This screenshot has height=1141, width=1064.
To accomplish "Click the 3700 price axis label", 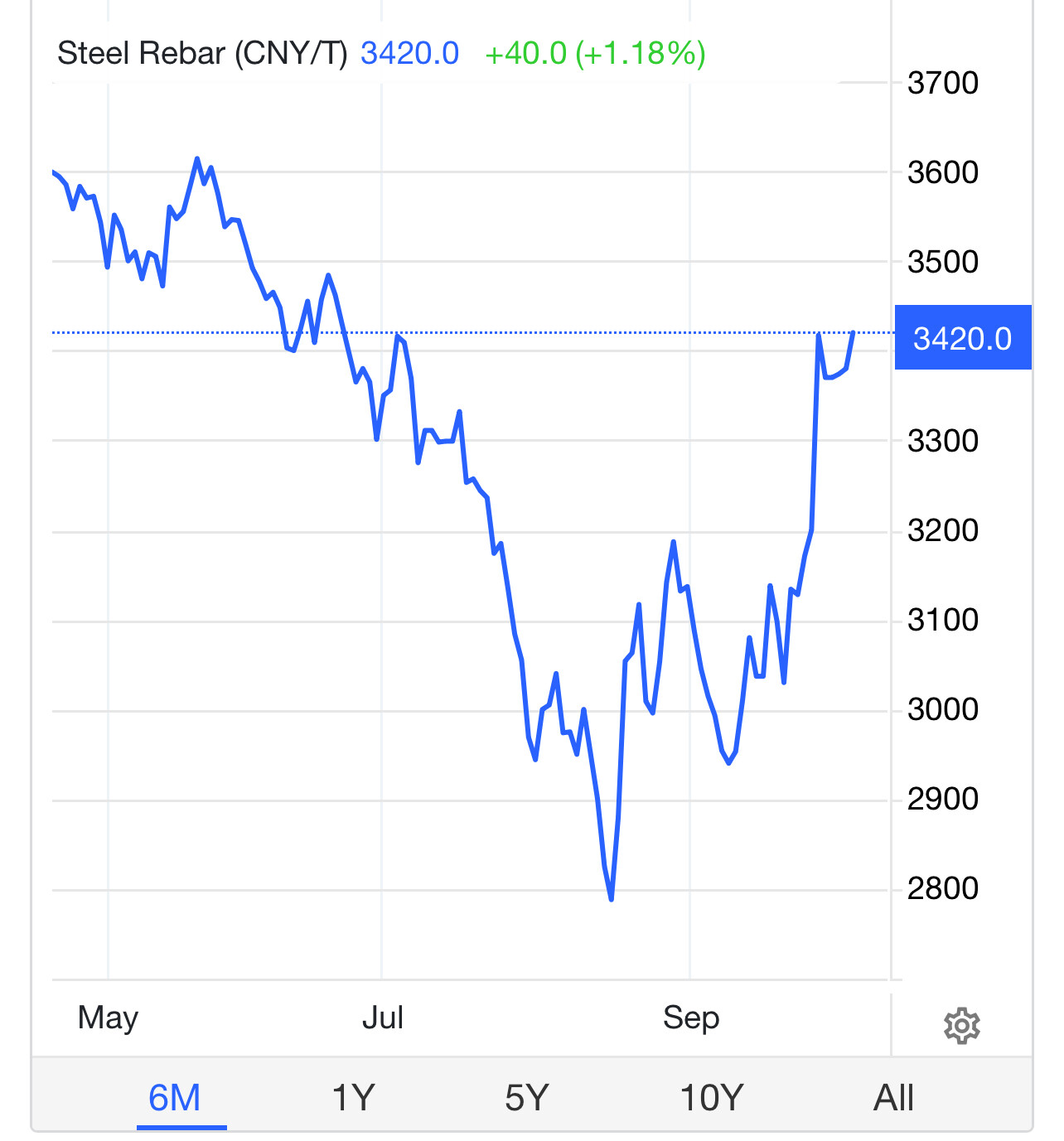I will coord(943,83).
